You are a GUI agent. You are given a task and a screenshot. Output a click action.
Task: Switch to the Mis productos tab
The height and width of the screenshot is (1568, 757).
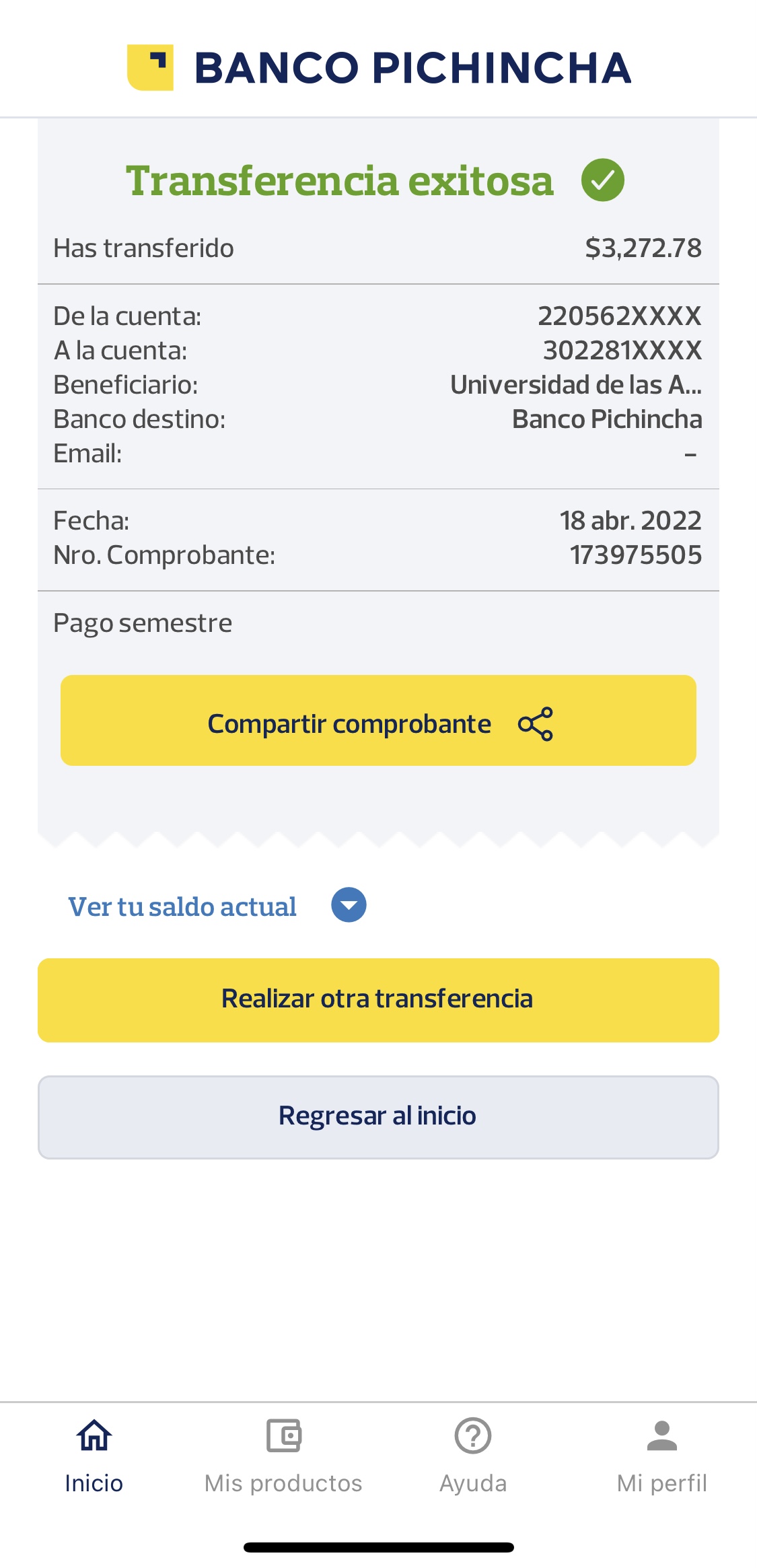pos(283,1483)
